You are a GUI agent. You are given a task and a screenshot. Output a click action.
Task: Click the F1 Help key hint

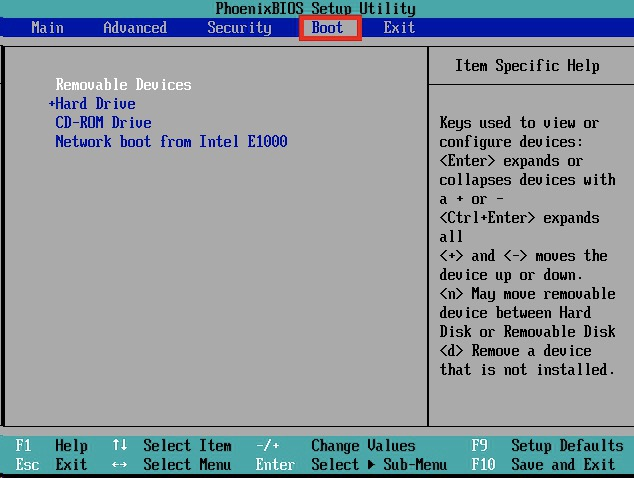(51, 445)
